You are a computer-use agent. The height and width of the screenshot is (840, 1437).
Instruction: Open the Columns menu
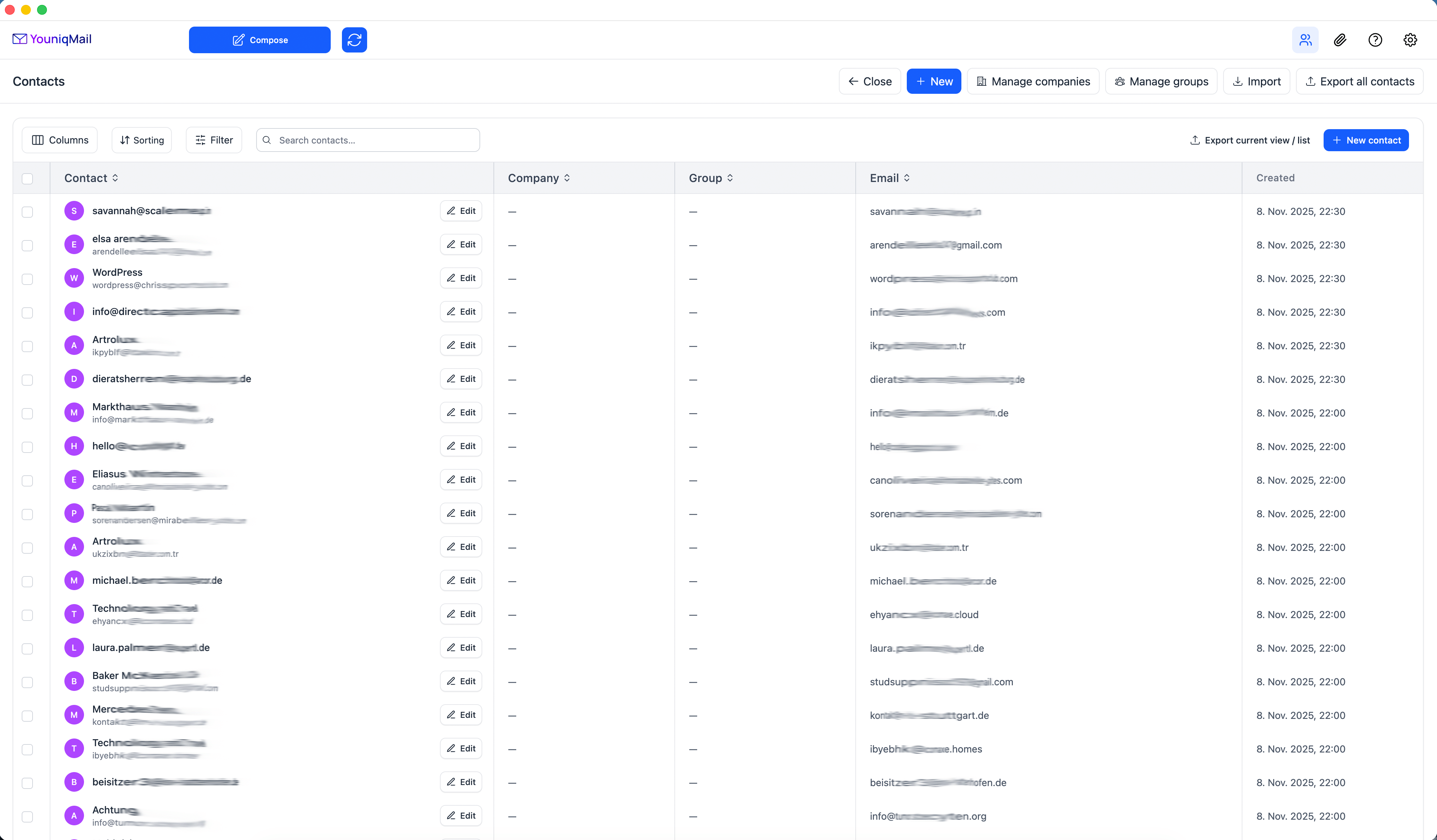click(x=60, y=140)
